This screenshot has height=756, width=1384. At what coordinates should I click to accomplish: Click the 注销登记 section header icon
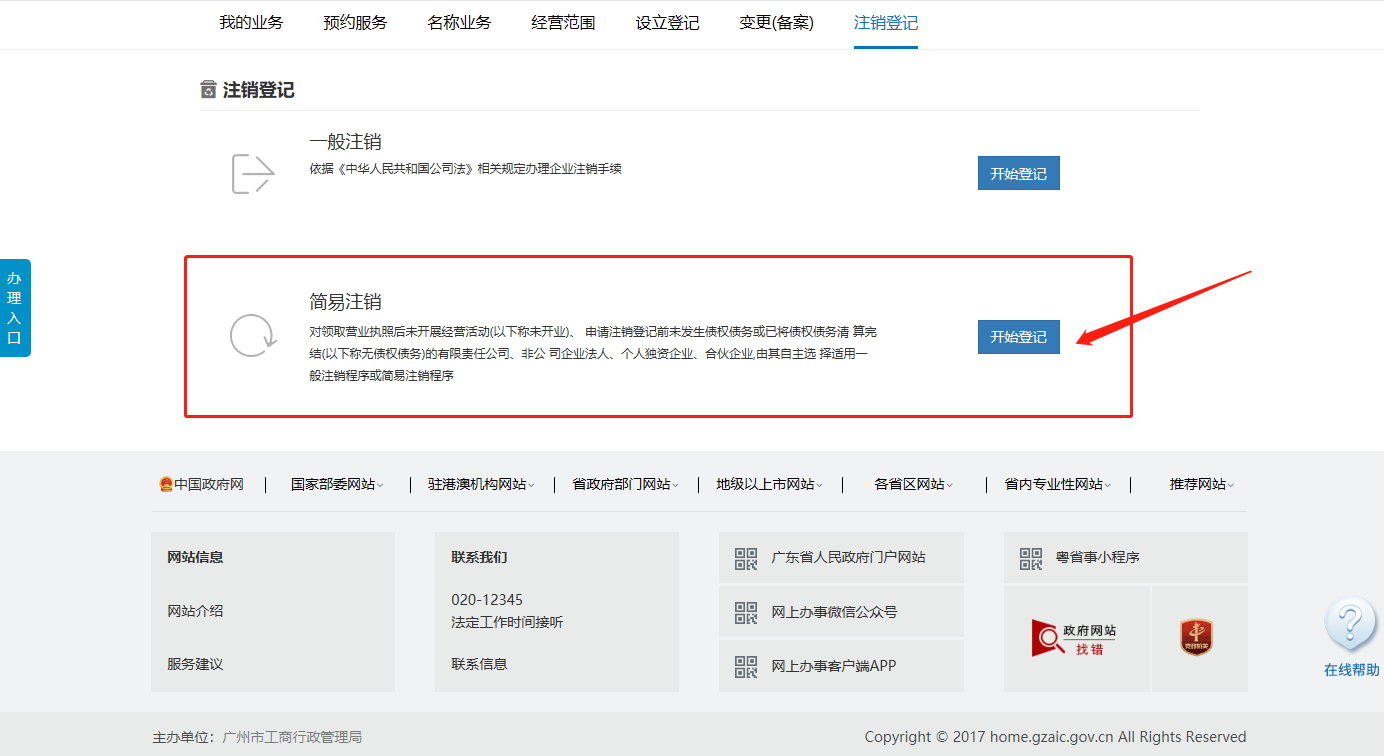206,89
